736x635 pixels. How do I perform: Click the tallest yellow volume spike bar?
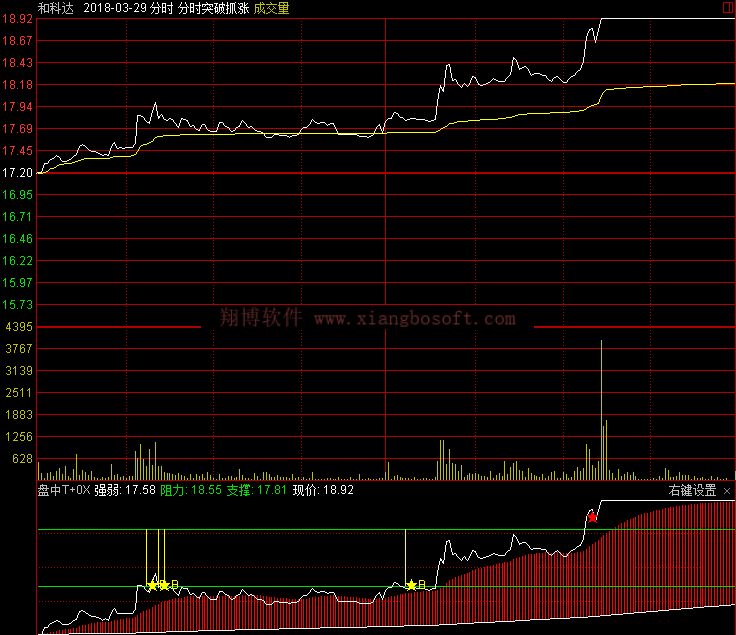click(601, 410)
